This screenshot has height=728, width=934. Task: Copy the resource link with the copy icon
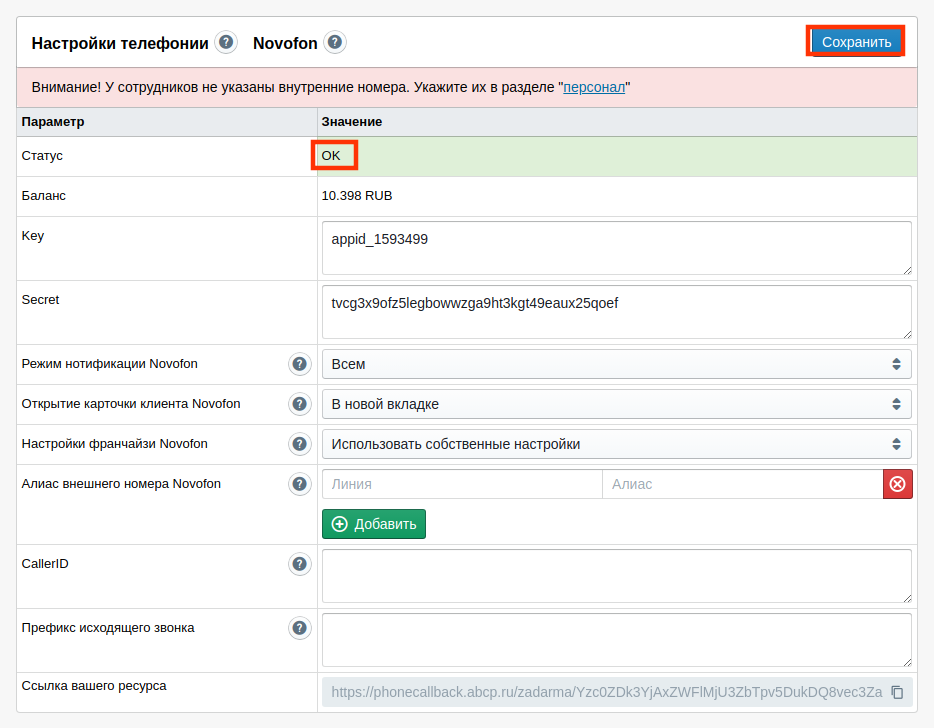[897, 692]
